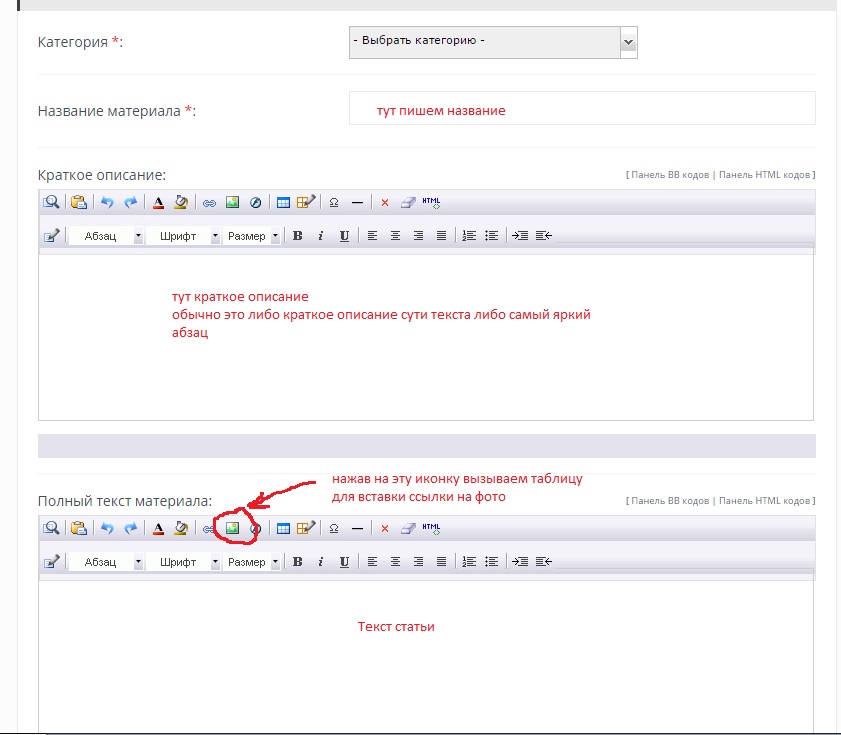Insert special character Omega in short description editor
This screenshot has width=841, height=735.
coord(334,202)
